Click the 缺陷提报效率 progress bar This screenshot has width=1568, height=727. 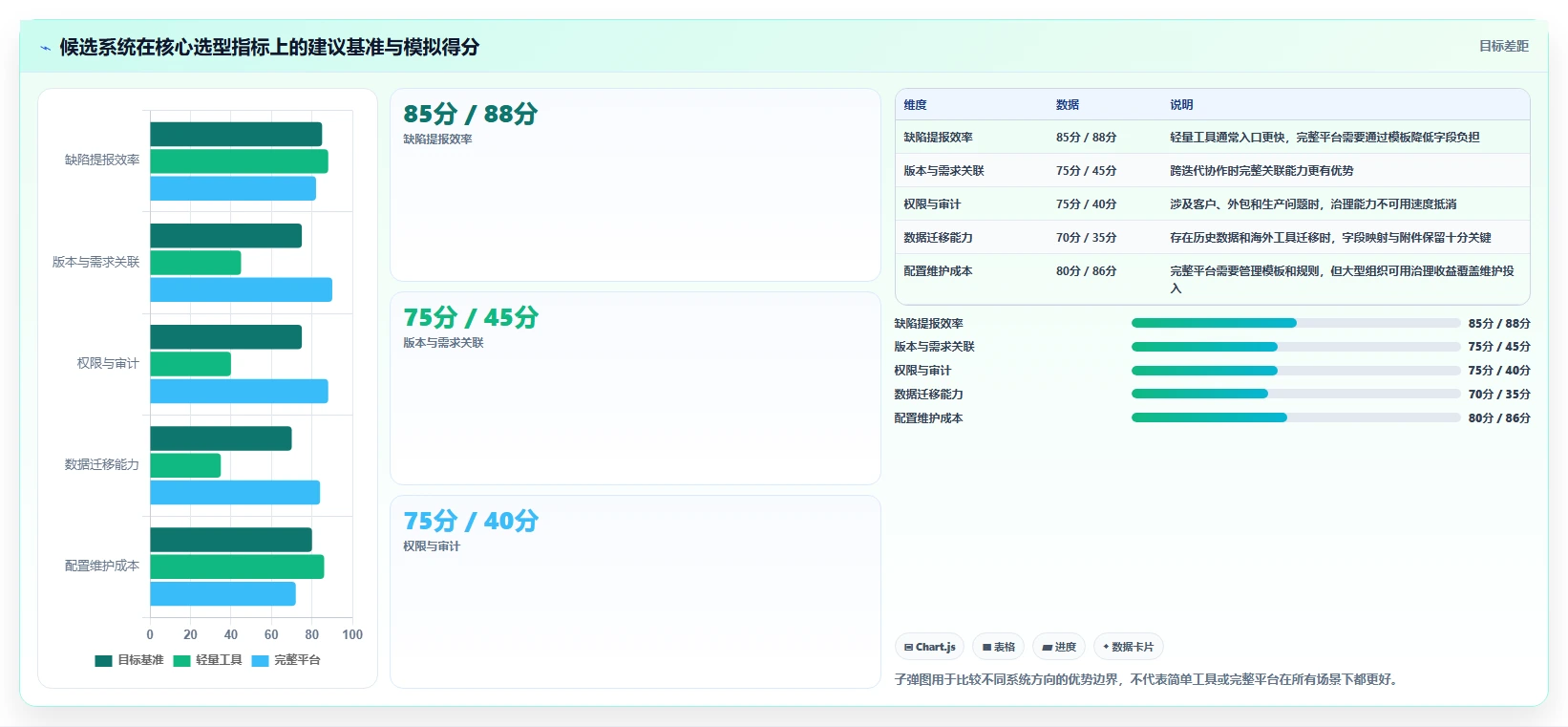[x=1296, y=323]
